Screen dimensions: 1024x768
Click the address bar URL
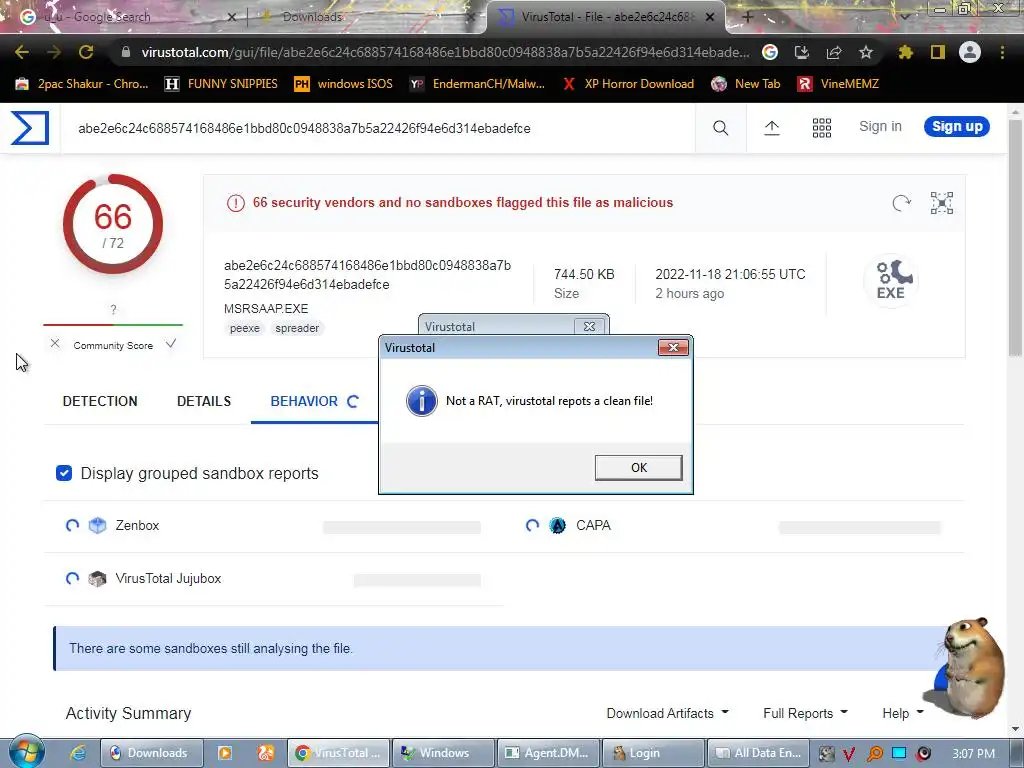(445, 52)
